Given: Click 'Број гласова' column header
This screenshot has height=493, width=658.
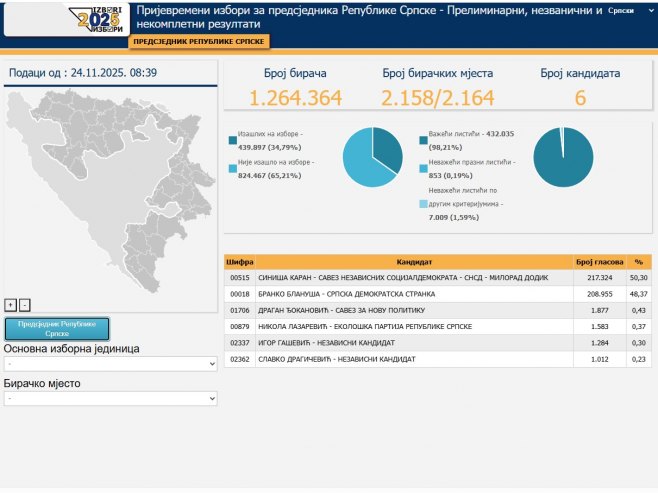Looking at the screenshot, I should (x=600, y=261).
